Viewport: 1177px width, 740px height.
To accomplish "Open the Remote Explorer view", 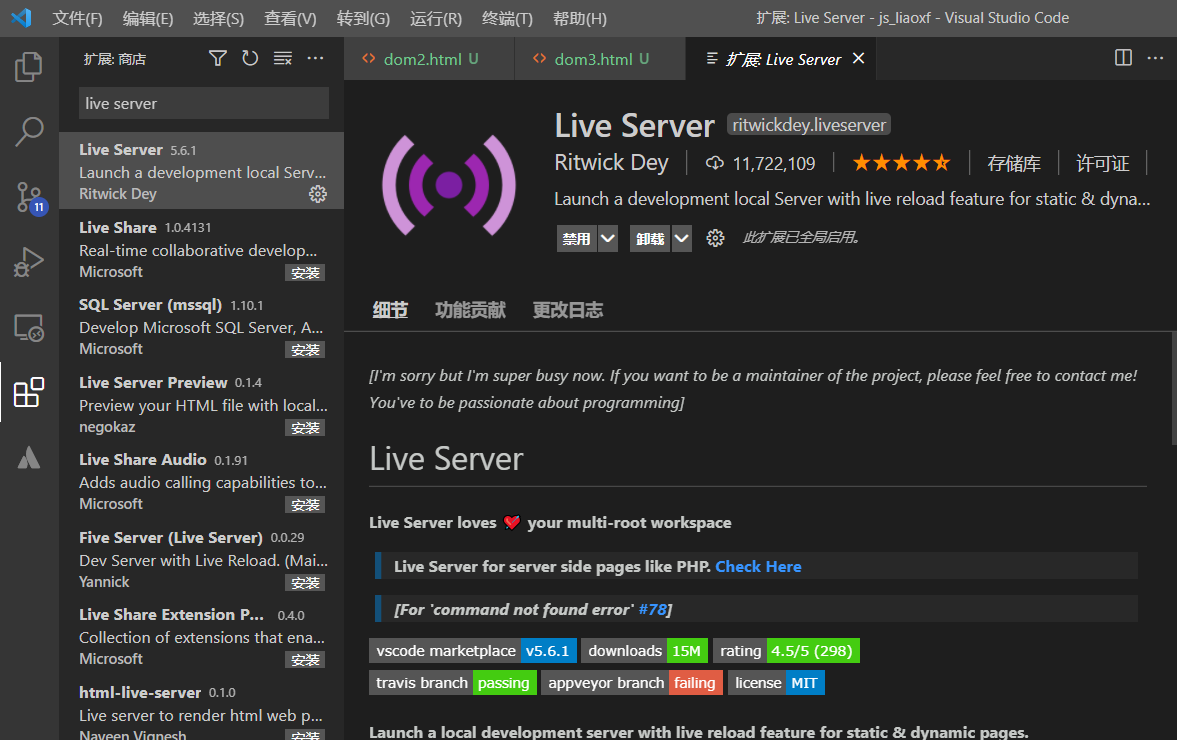I will point(29,328).
